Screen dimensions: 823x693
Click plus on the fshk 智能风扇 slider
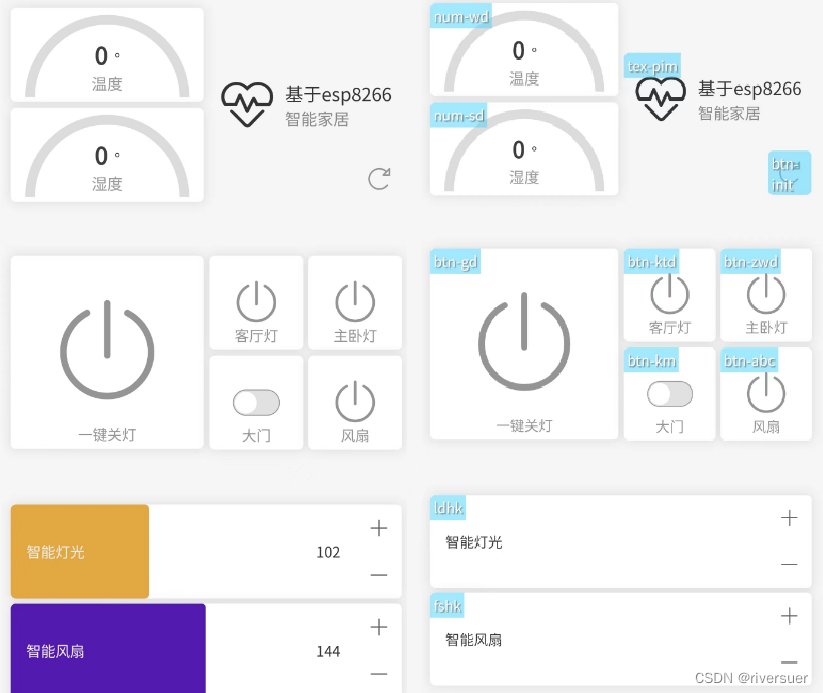click(789, 616)
